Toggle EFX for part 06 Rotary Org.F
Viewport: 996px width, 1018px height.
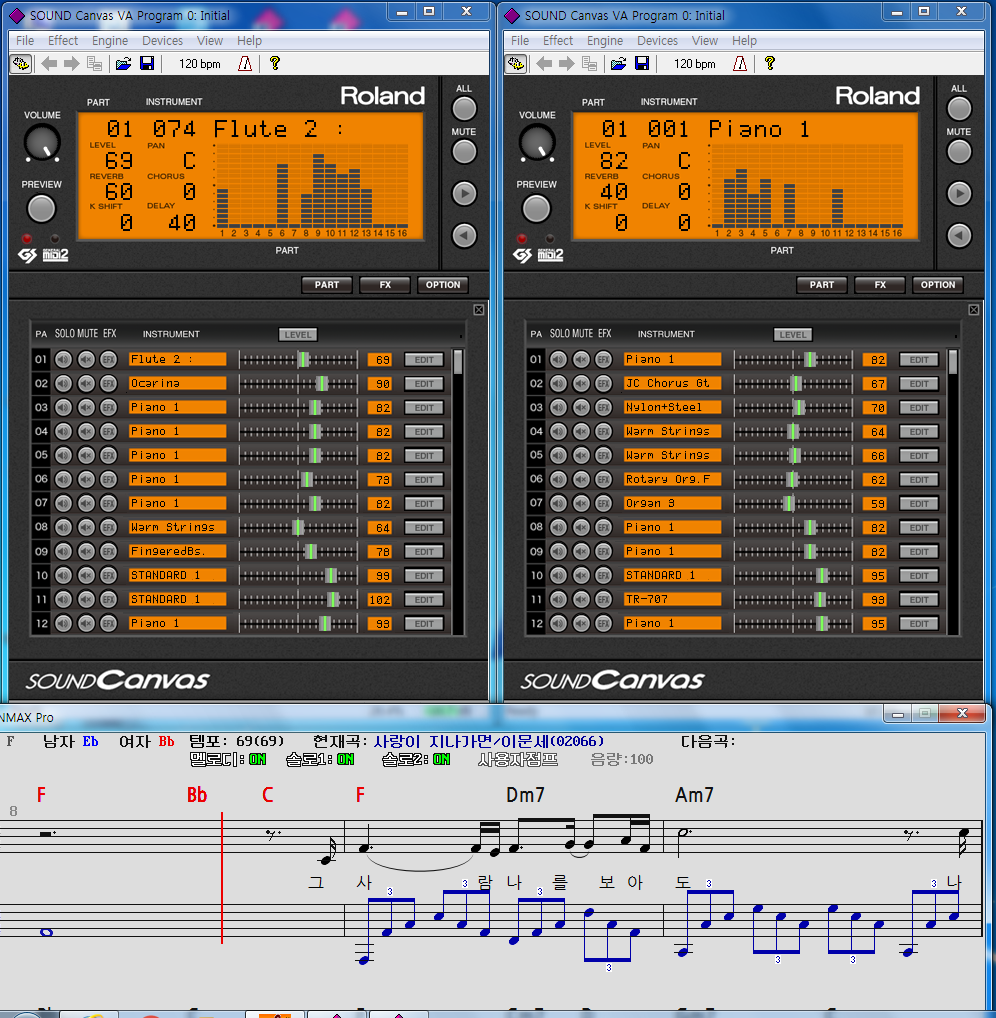(603, 479)
